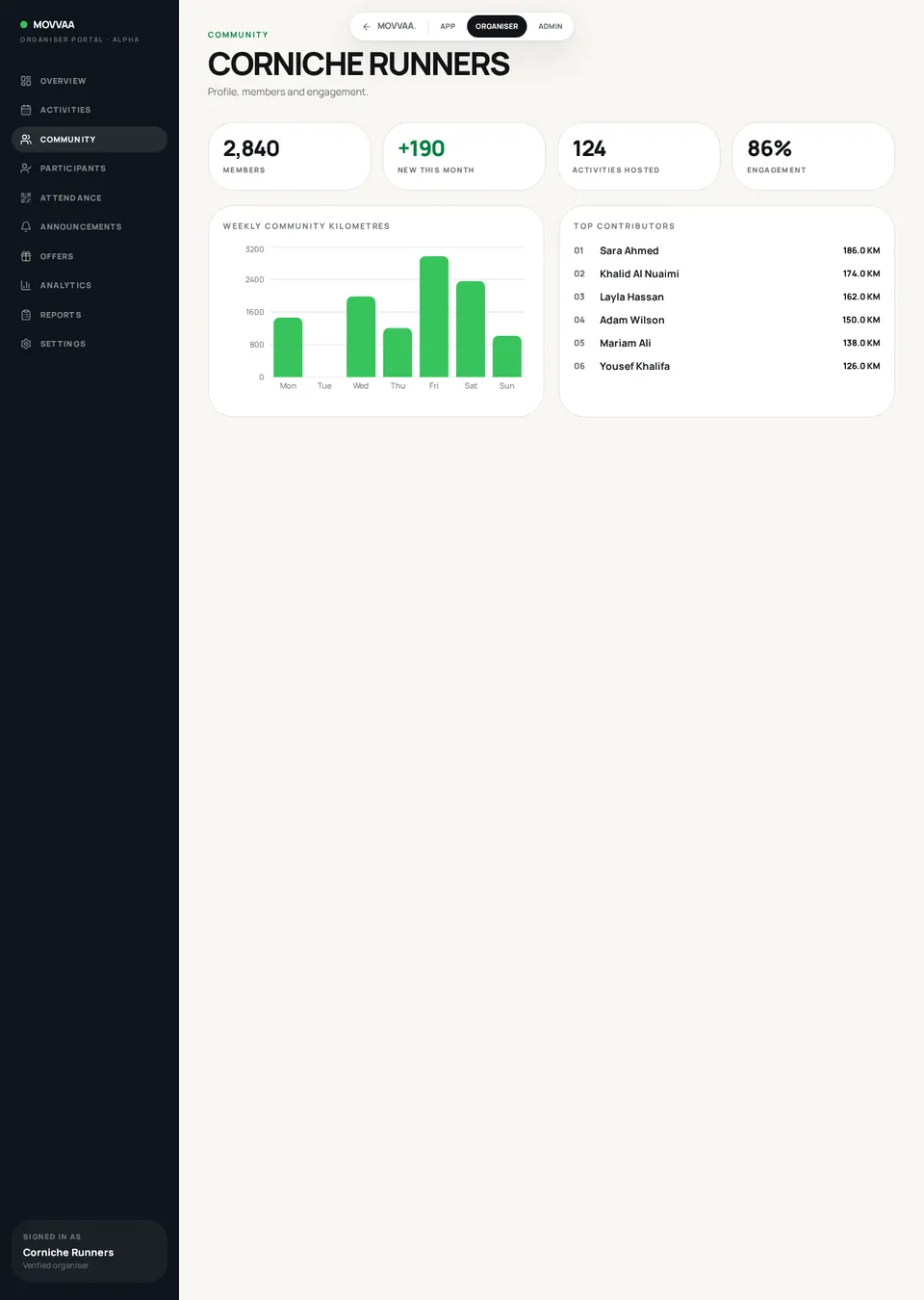Select the highlighted Community label
Image resolution: width=924 pixels, height=1300 pixels.
[x=67, y=140]
